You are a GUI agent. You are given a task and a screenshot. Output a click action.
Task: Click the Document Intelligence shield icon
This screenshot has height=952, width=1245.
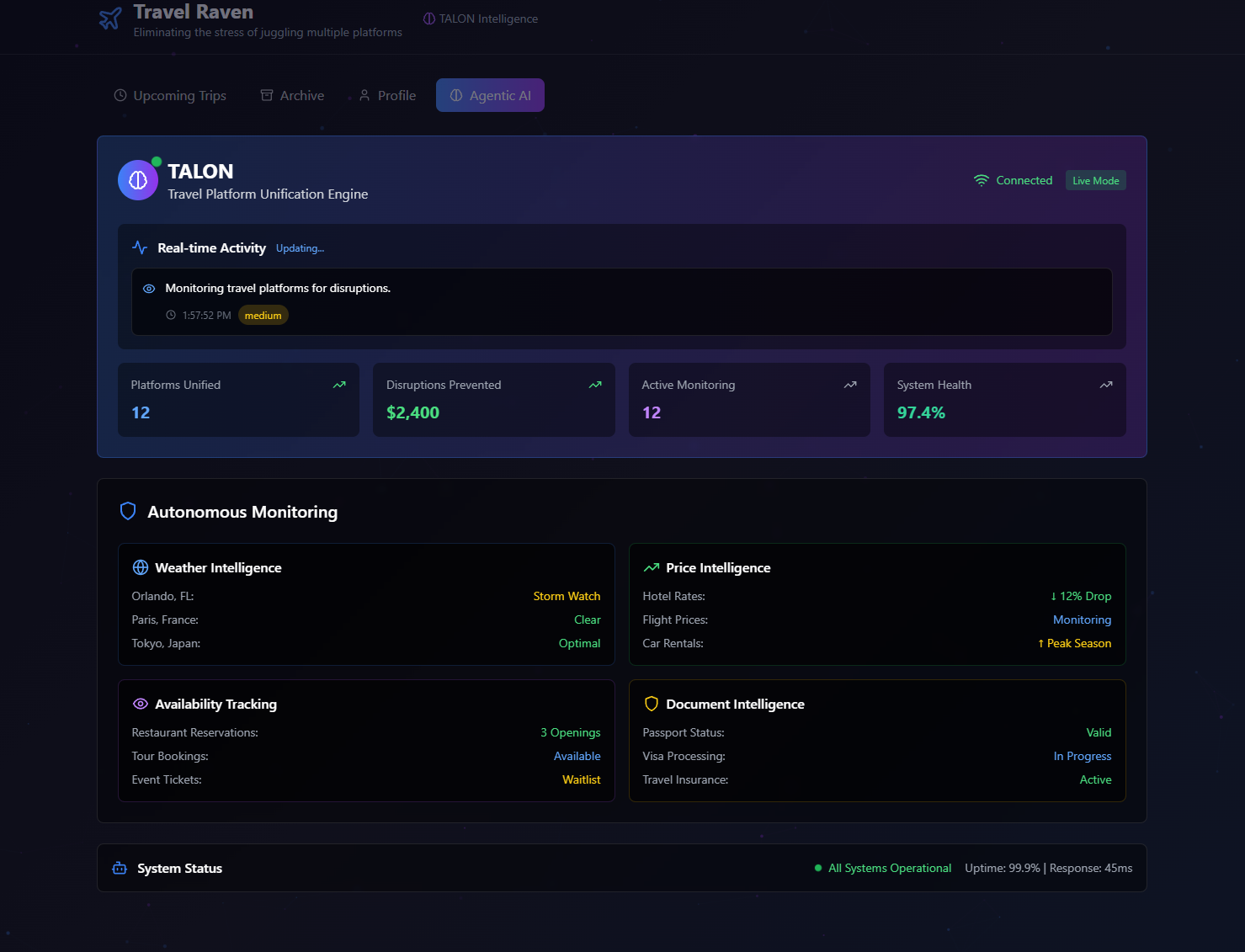(651, 704)
